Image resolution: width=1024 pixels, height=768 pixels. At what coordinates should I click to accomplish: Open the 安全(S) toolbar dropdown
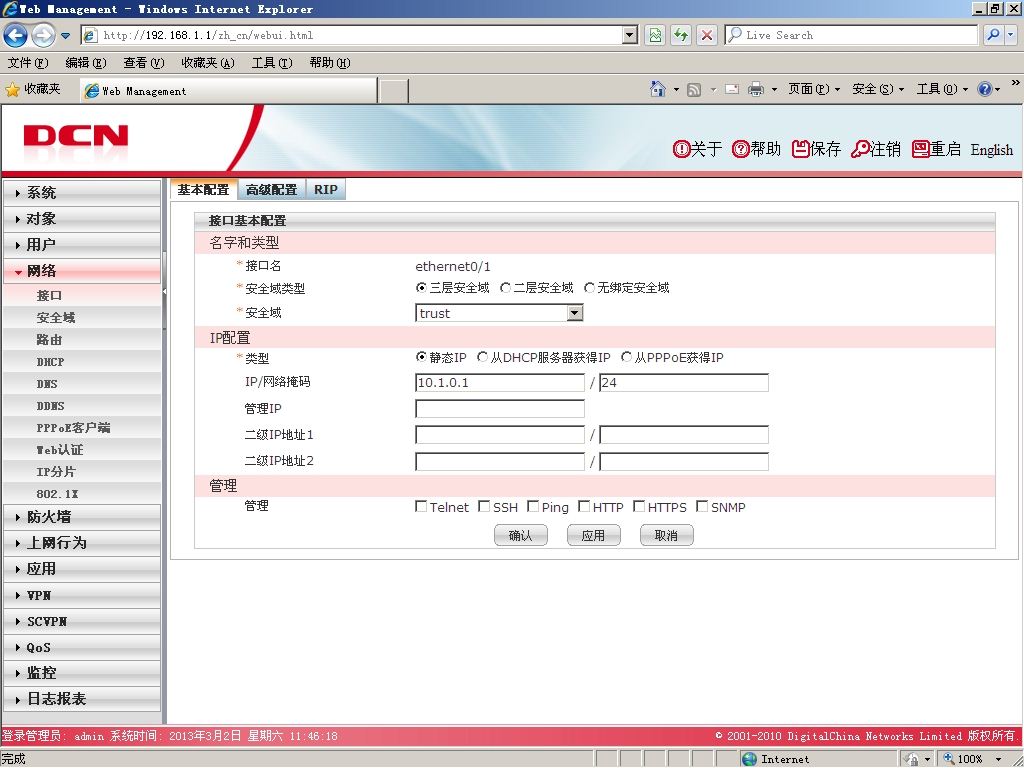pos(878,89)
